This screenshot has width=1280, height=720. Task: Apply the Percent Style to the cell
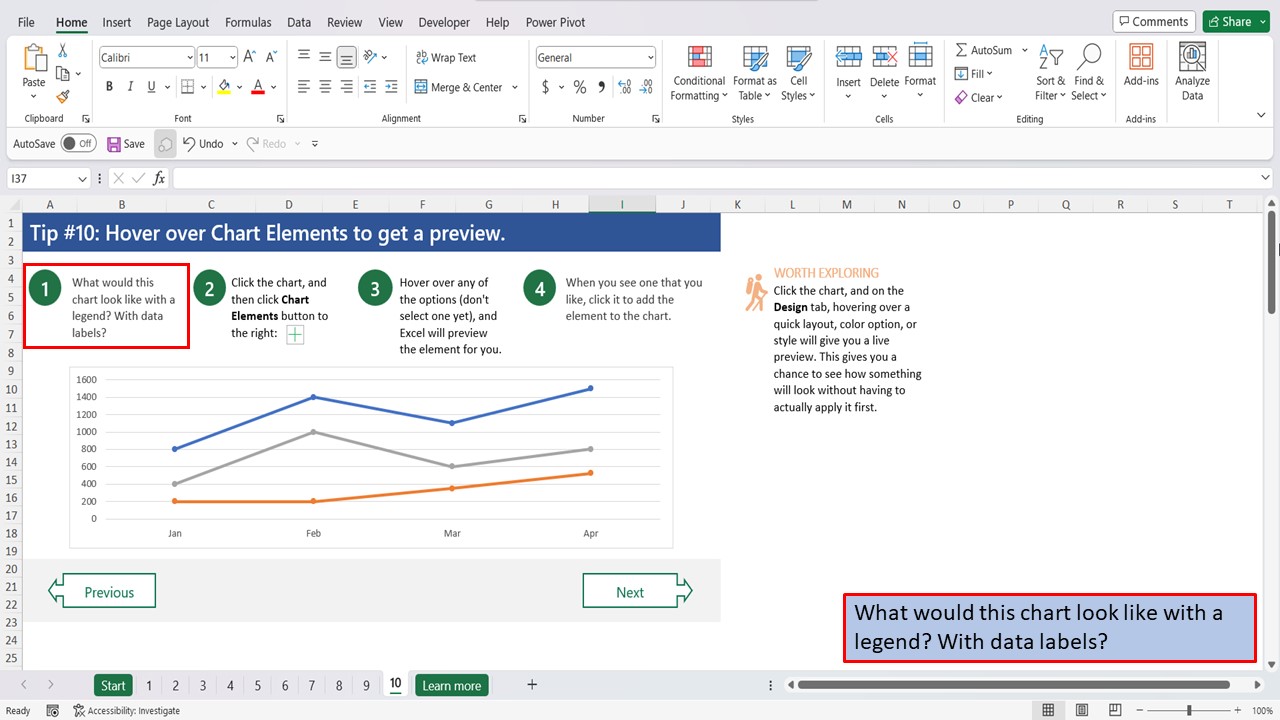579,87
